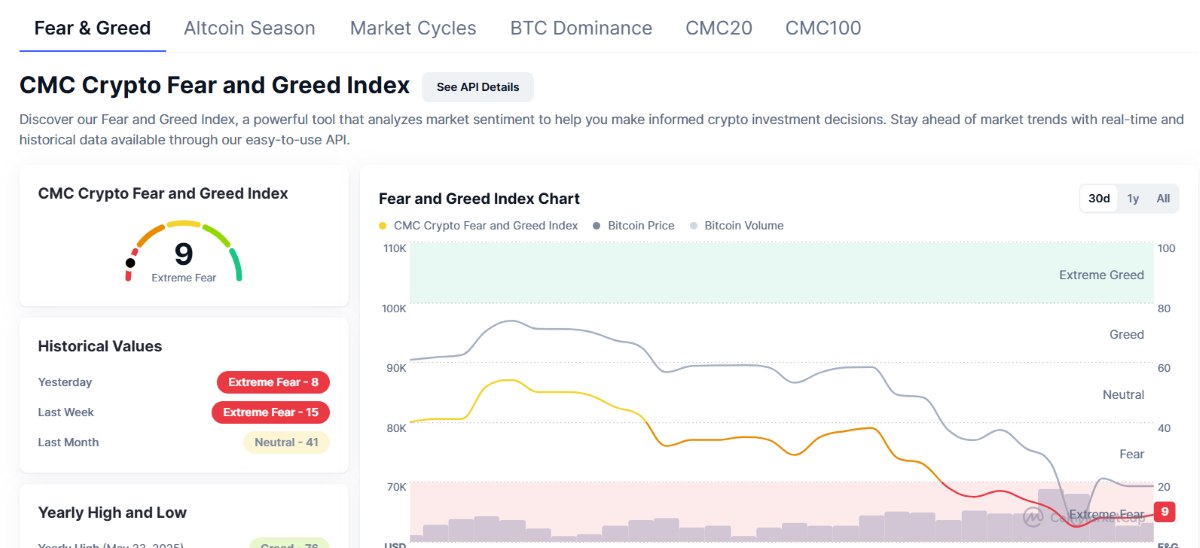1200x548 pixels.
Task: Click the Extreme Greed zone on chart
Action: click(x=782, y=272)
